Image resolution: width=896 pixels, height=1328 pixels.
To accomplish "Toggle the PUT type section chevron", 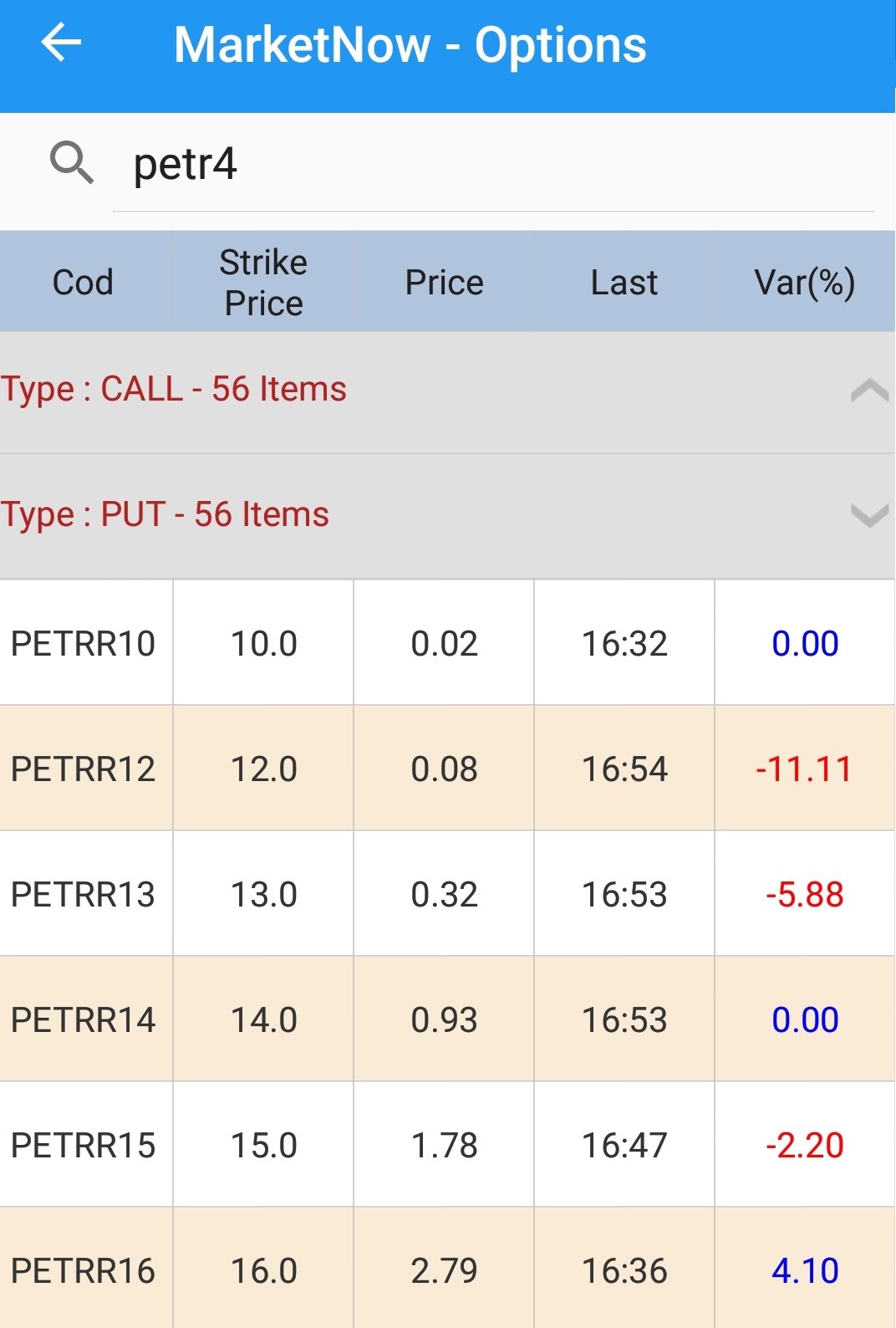I will (868, 515).
